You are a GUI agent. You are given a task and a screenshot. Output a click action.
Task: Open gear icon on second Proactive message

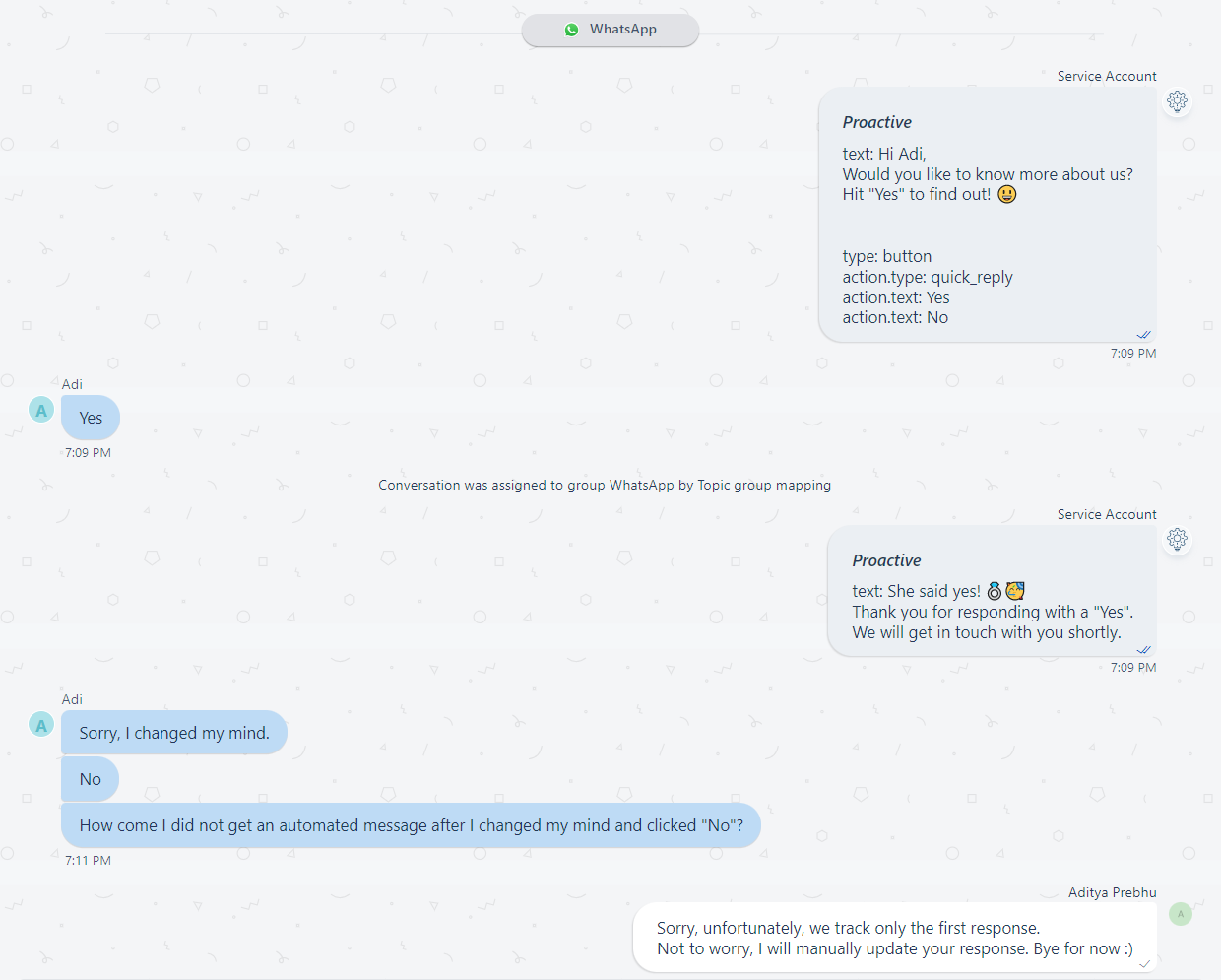(x=1177, y=540)
